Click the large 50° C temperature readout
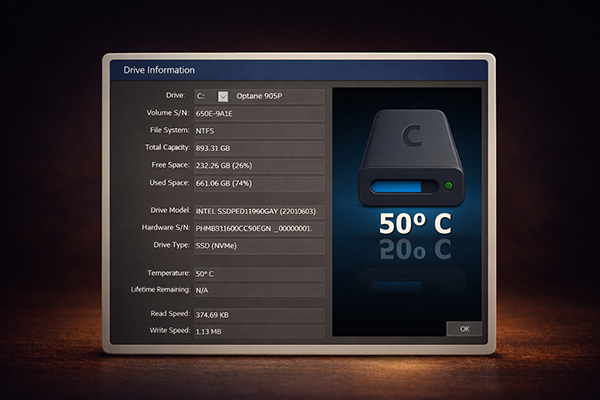Viewport: 600px width, 400px height. click(414, 224)
